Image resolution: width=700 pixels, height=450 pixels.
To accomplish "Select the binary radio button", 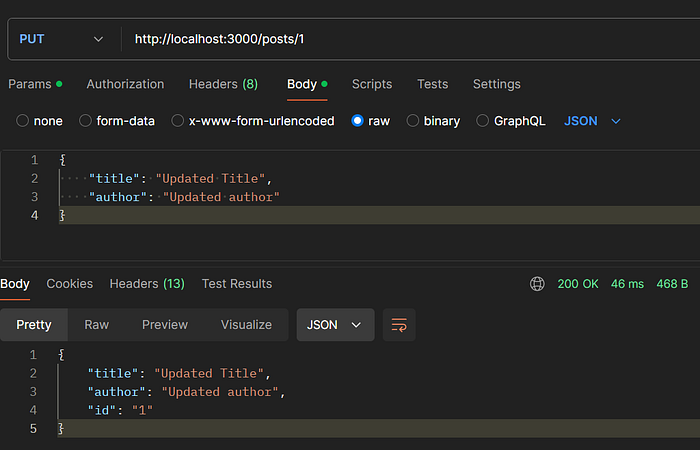I will pyautogui.click(x=412, y=121).
